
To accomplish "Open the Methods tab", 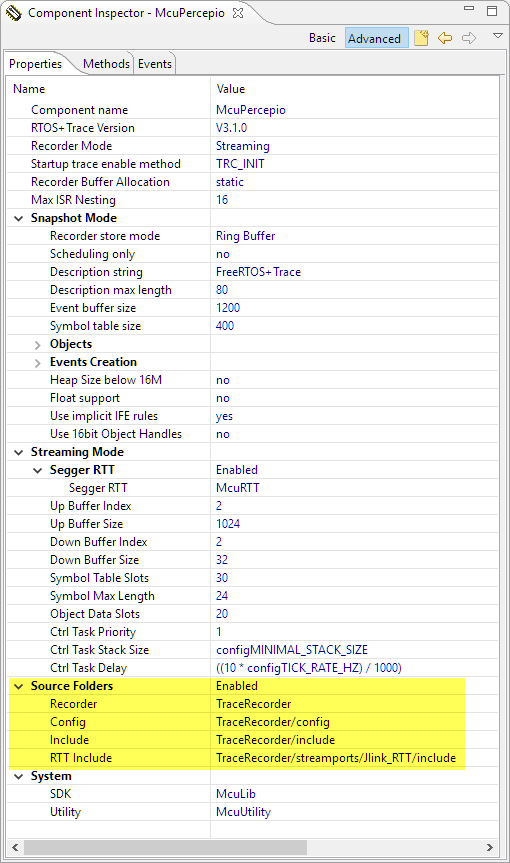I will [106, 64].
